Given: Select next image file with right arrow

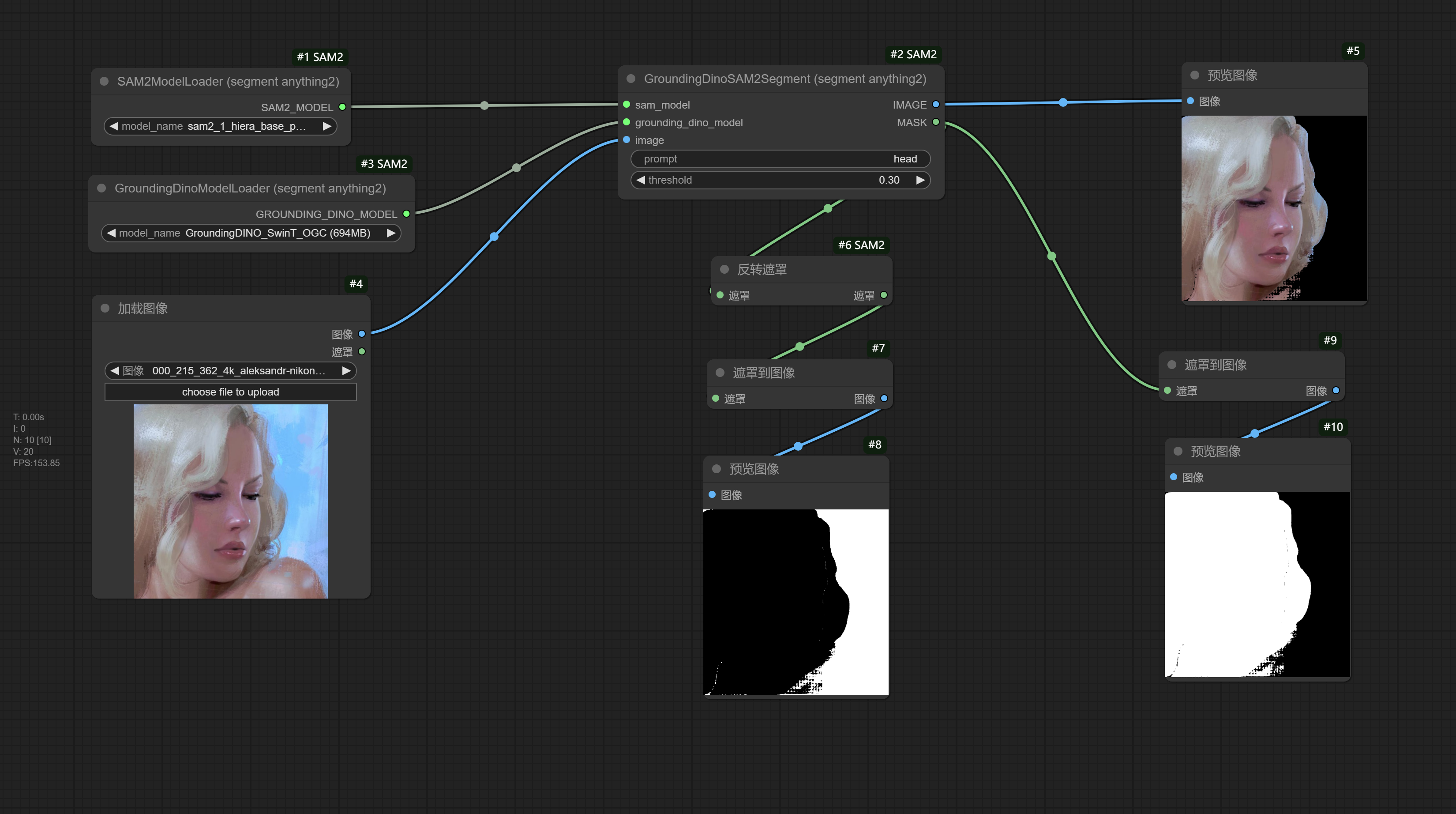Looking at the screenshot, I should pyautogui.click(x=346, y=370).
